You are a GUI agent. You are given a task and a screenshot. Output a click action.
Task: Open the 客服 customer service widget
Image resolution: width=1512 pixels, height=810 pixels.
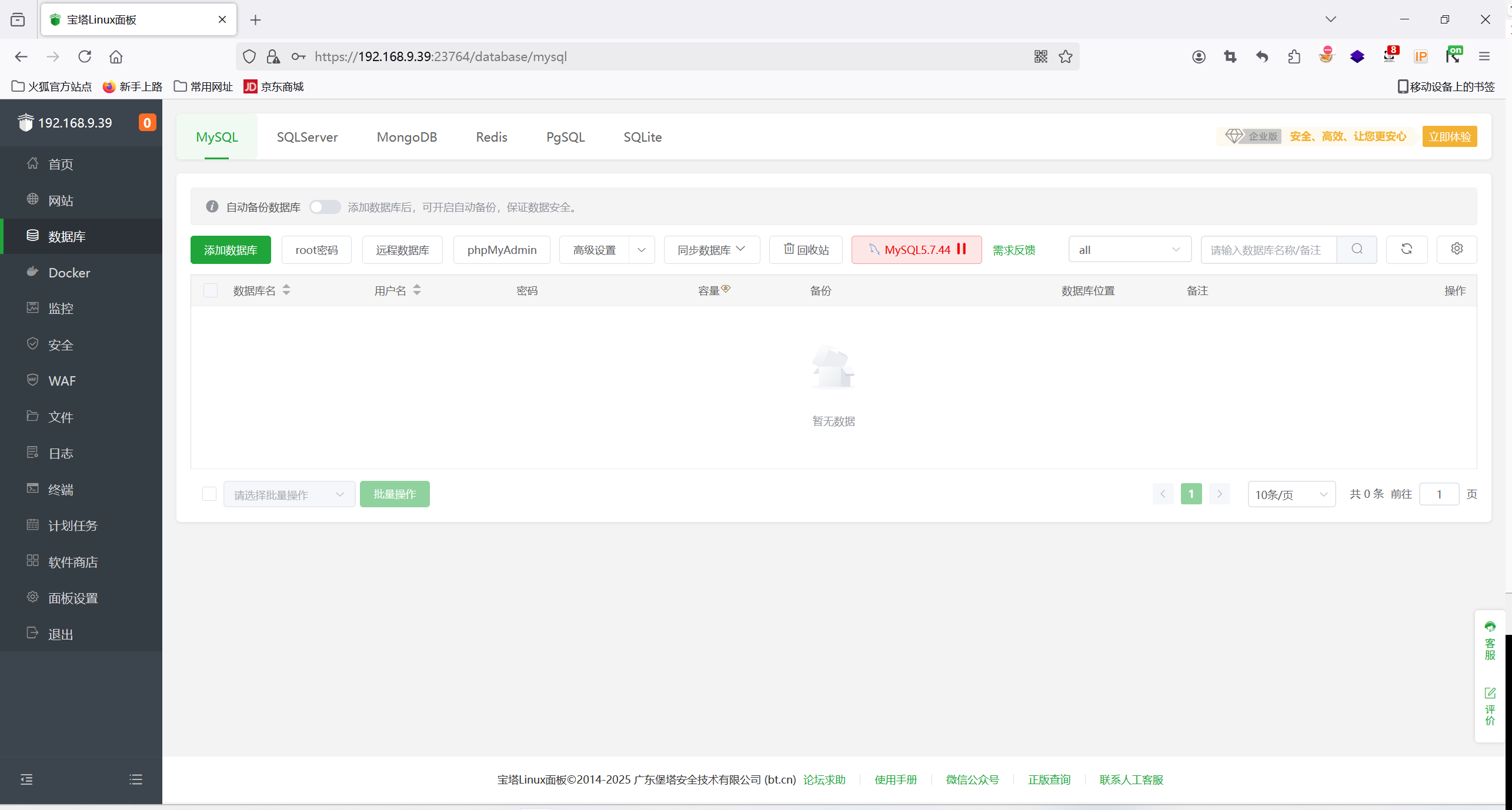(x=1490, y=641)
